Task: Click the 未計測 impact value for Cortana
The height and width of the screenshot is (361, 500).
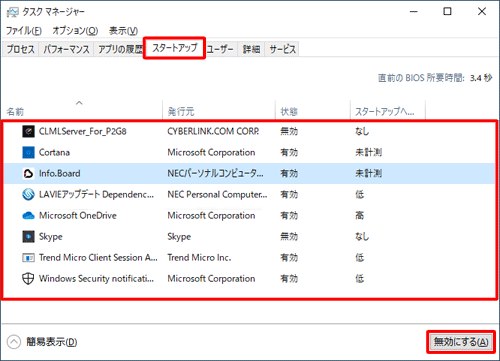Action: coord(368,152)
